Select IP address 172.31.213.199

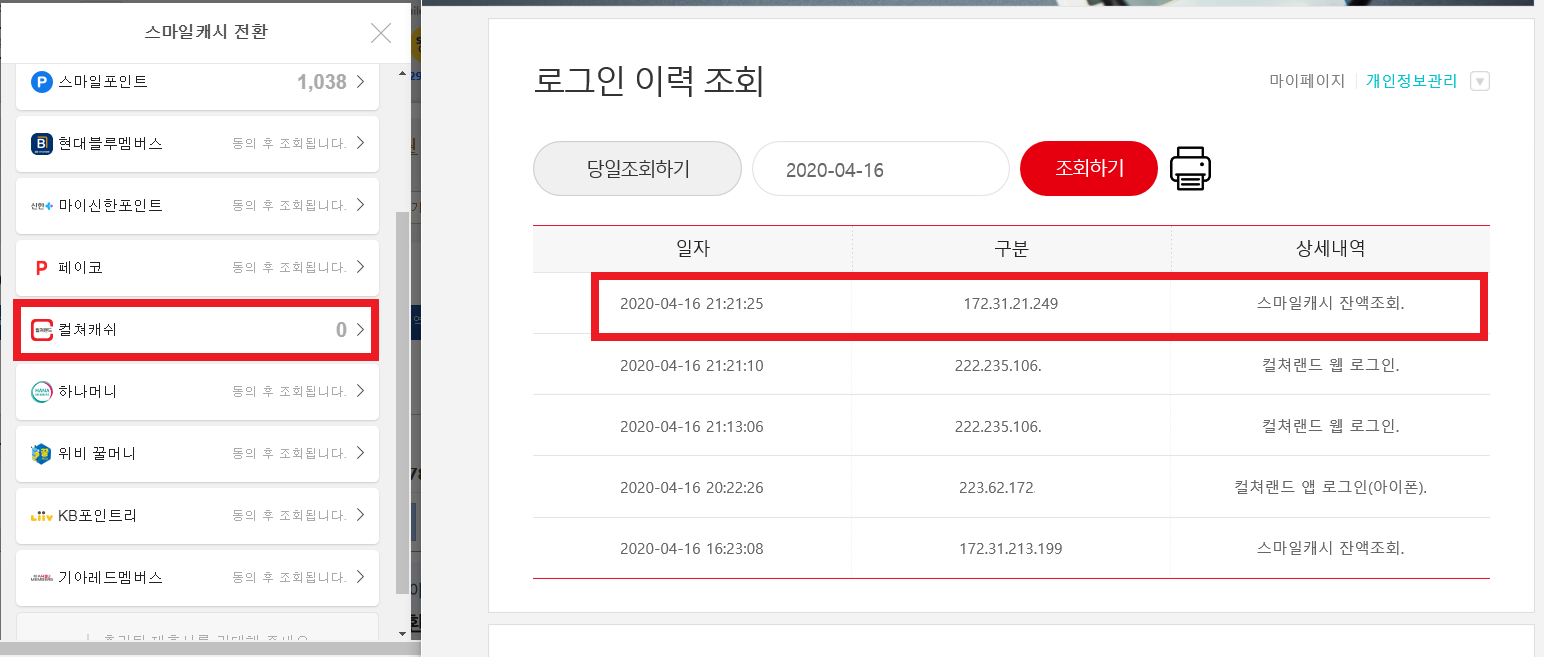(x=1011, y=549)
